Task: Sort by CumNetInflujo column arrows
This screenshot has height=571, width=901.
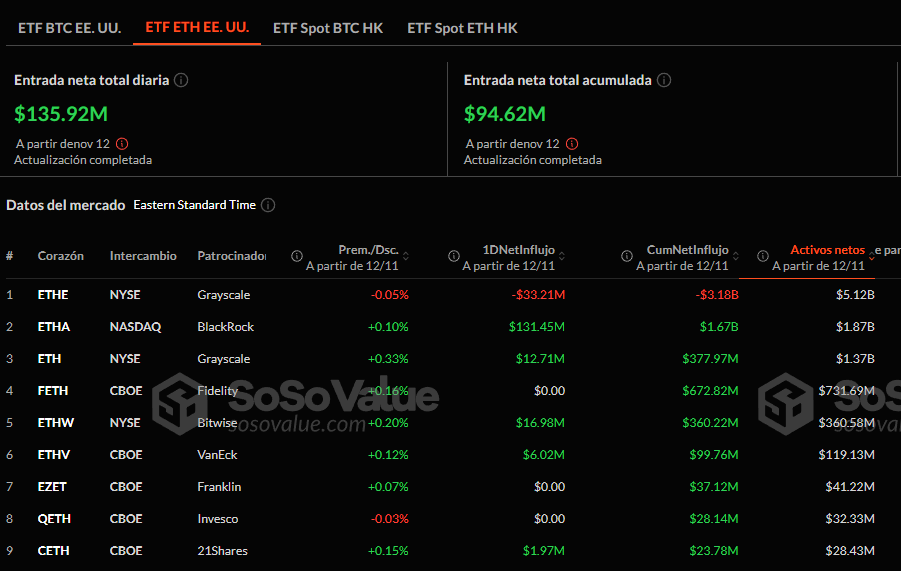Action: 736,256
